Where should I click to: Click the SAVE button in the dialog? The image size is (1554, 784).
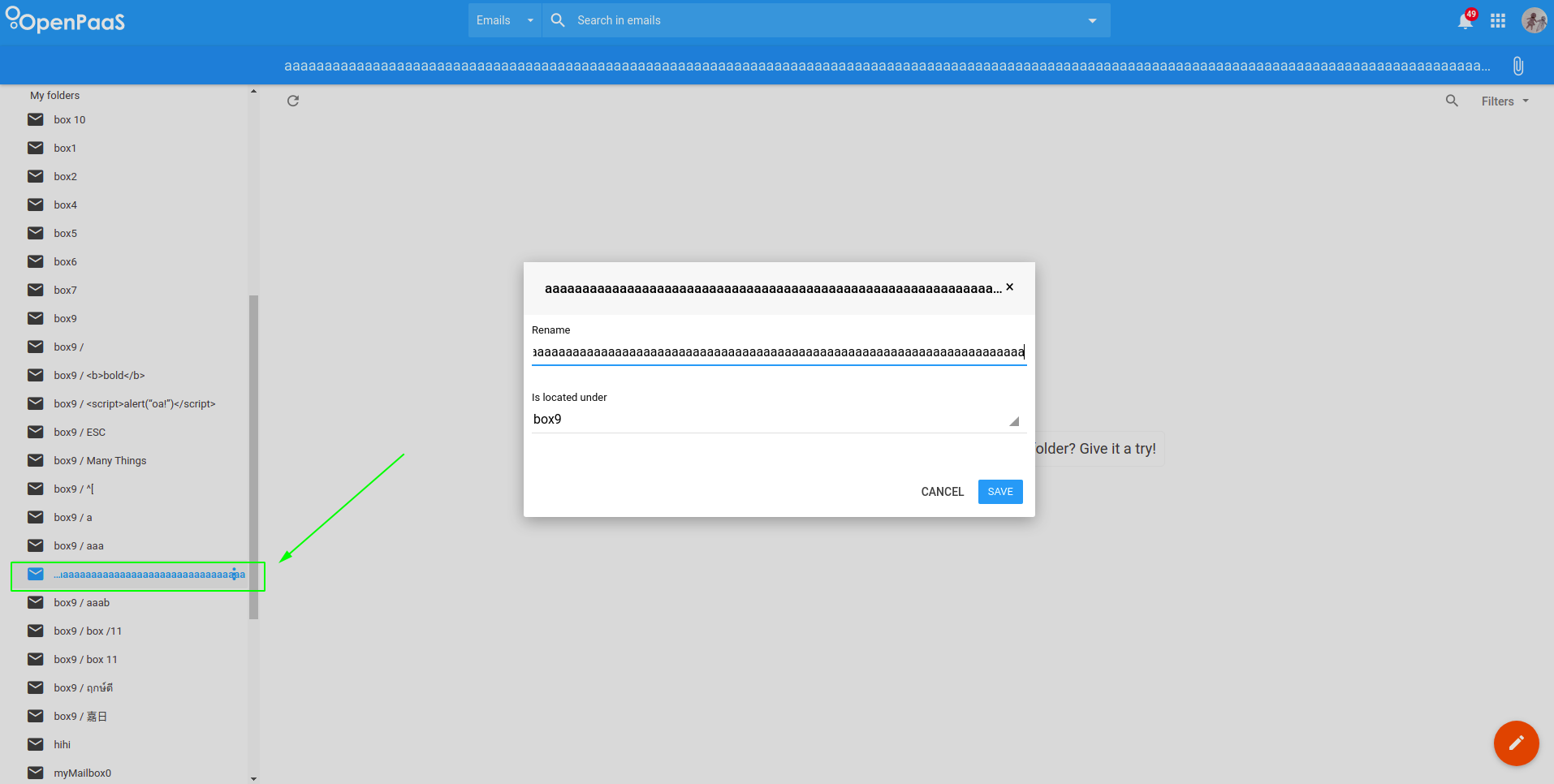[999, 491]
